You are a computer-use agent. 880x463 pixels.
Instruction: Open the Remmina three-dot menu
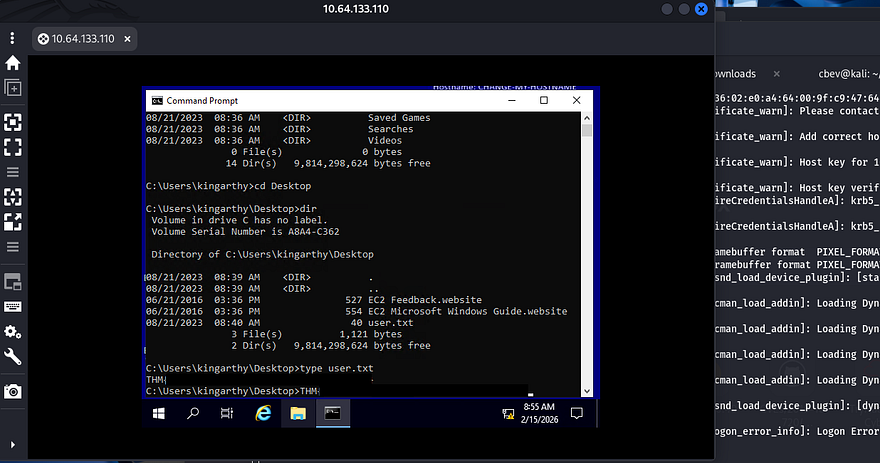tap(13, 39)
